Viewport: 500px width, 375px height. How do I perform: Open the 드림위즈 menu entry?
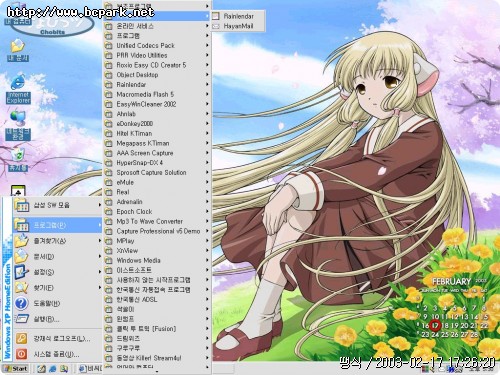[157, 338]
